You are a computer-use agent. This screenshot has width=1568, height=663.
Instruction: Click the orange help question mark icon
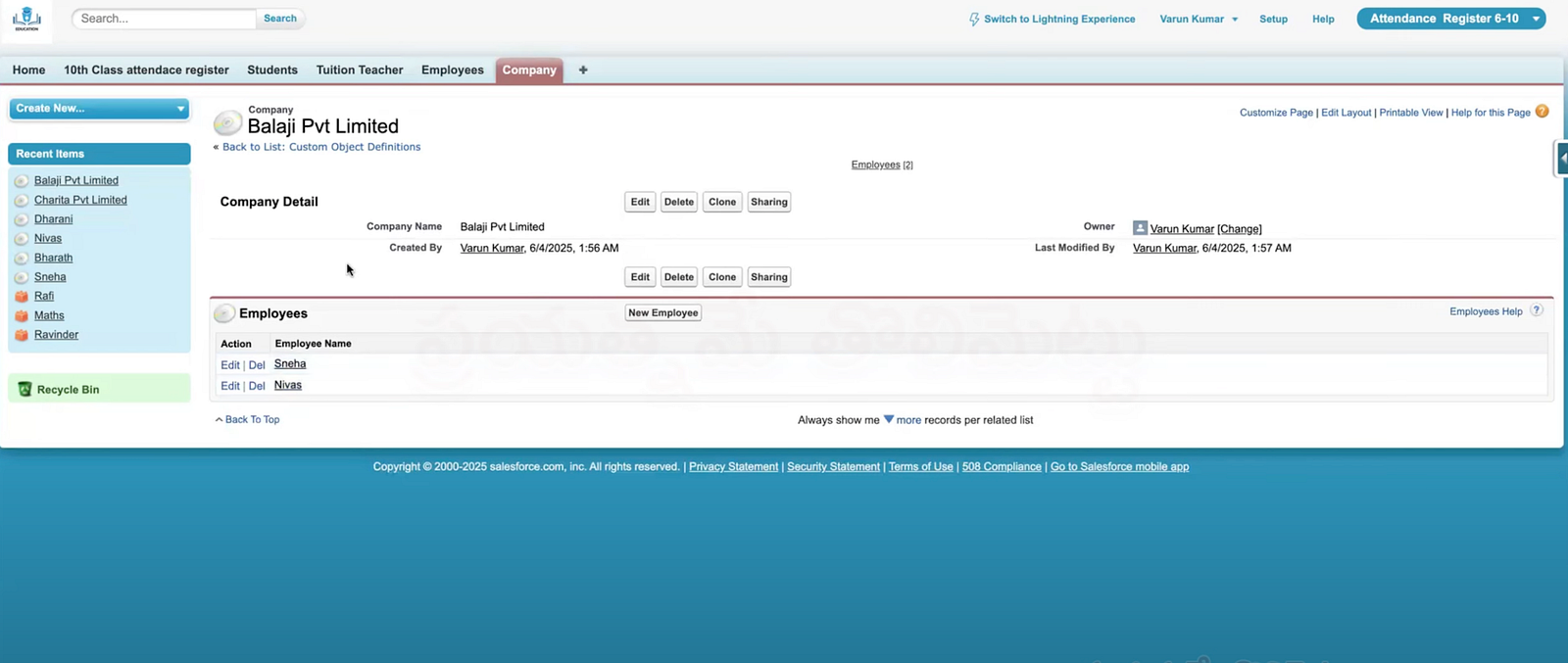coord(1542,112)
